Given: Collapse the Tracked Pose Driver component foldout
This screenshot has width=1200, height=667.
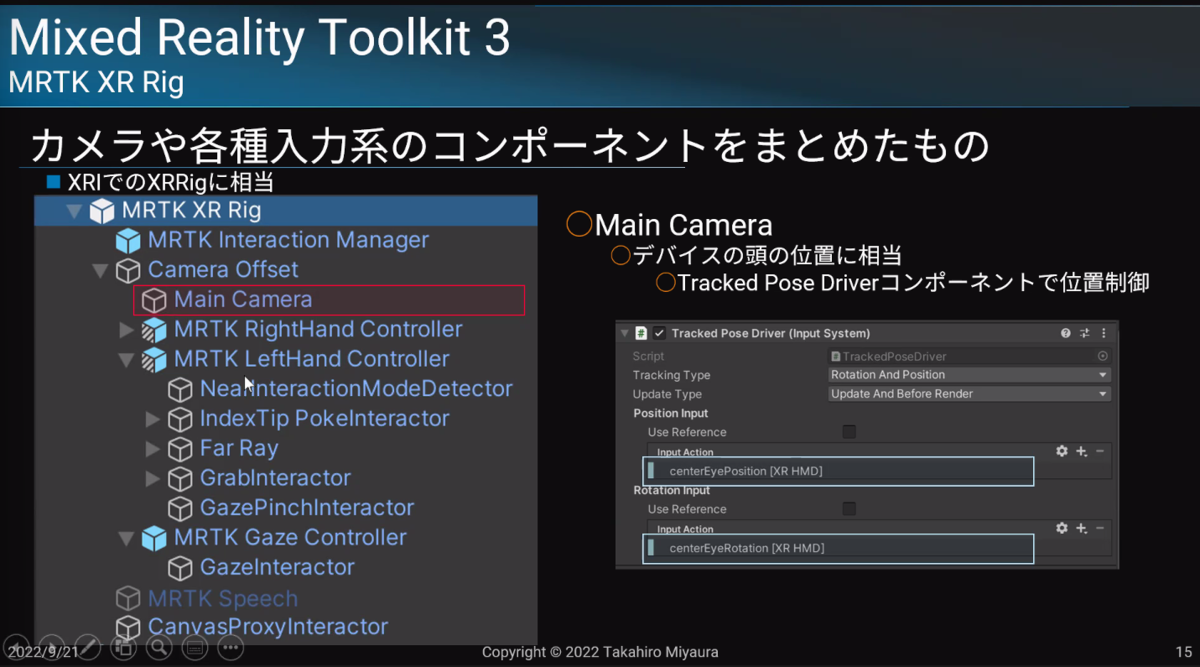Looking at the screenshot, I should click(625, 333).
